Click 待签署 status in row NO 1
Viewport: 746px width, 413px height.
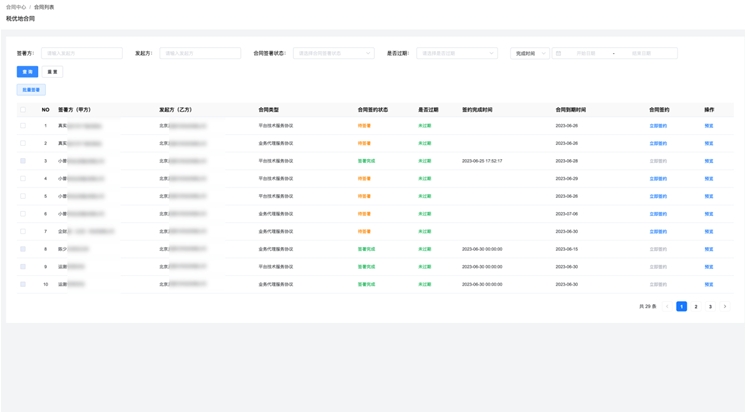tap(364, 126)
